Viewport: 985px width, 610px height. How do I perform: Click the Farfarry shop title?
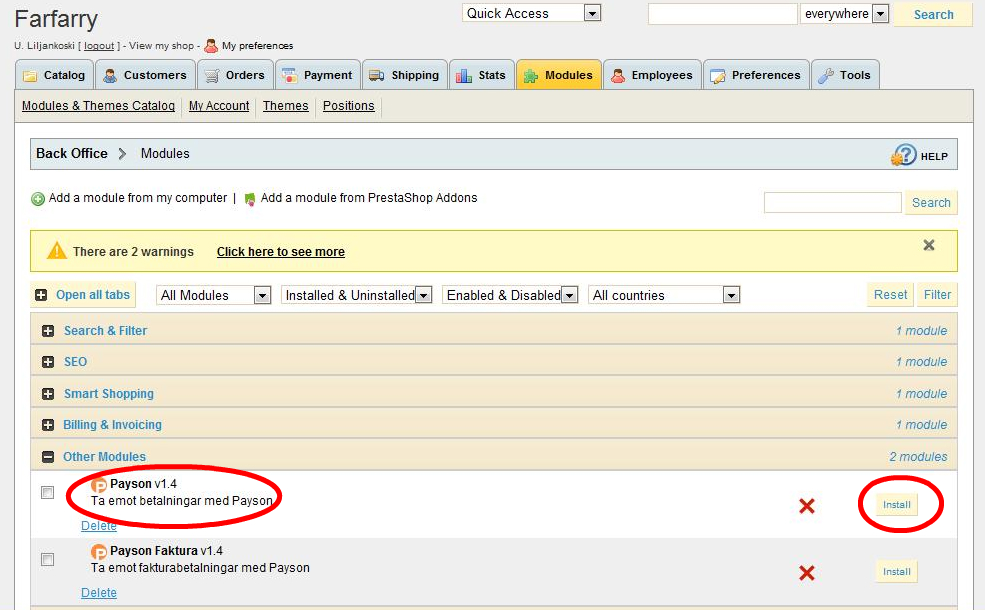(x=56, y=19)
